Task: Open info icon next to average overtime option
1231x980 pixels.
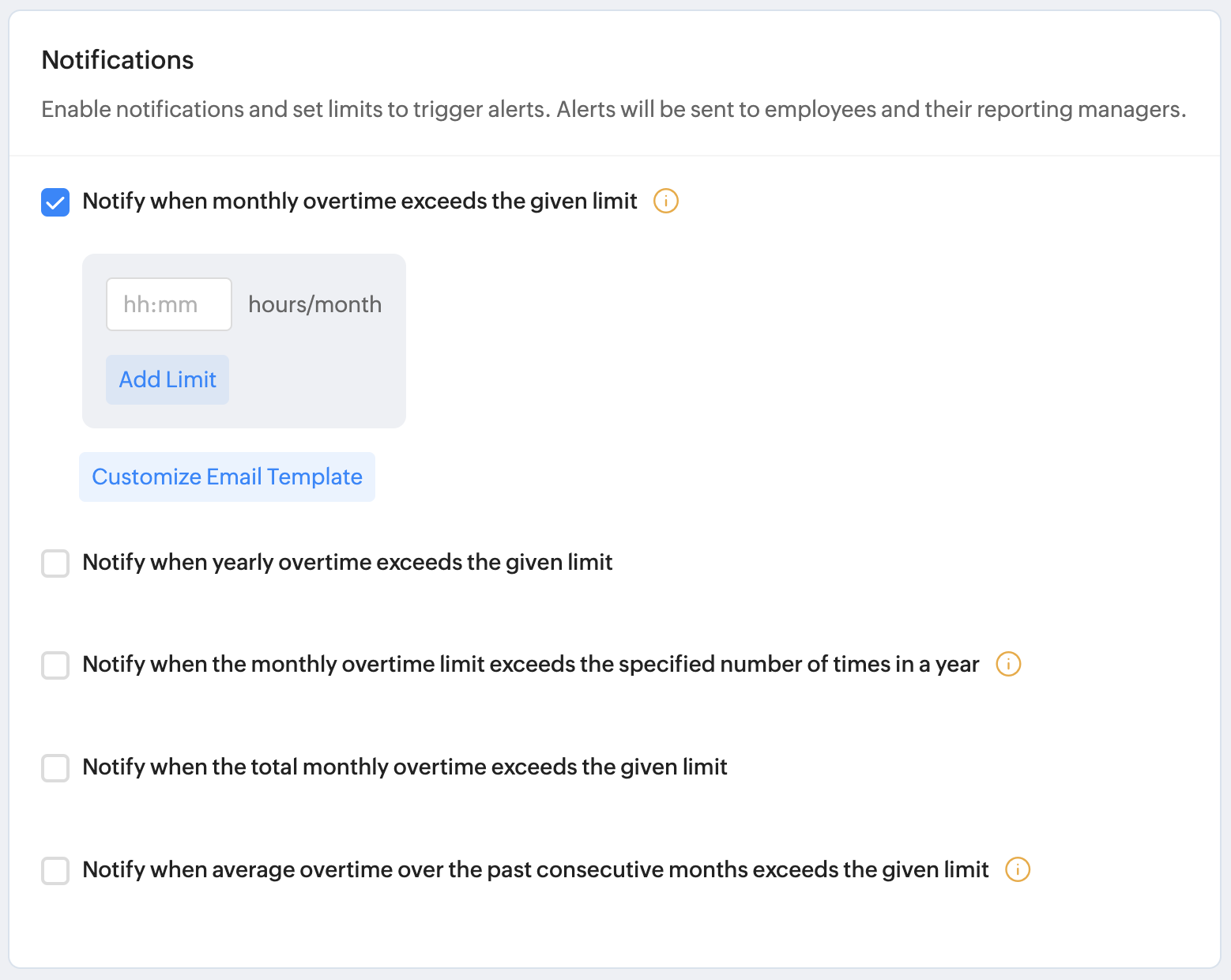Action: (x=1018, y=869)
